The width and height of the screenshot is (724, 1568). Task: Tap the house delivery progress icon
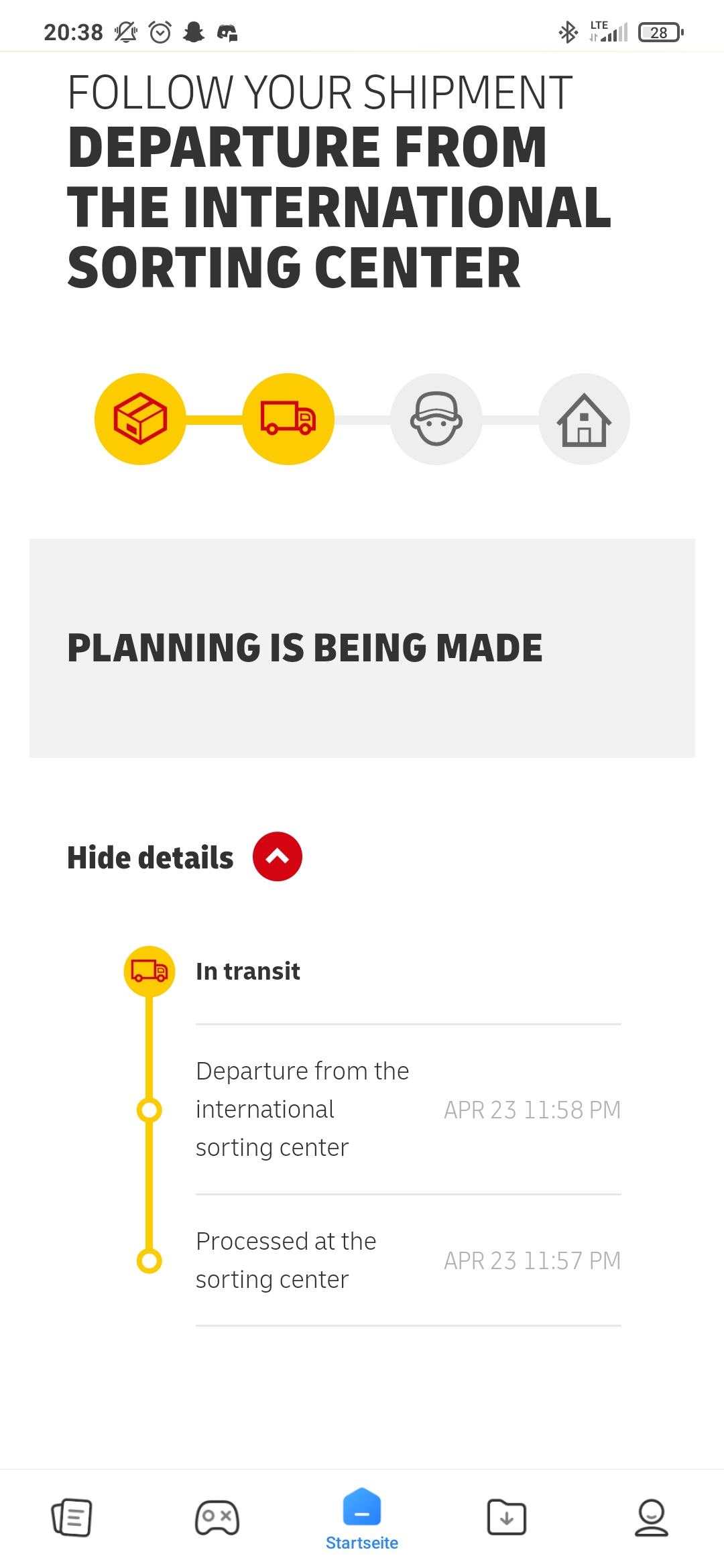coord(584,419)
